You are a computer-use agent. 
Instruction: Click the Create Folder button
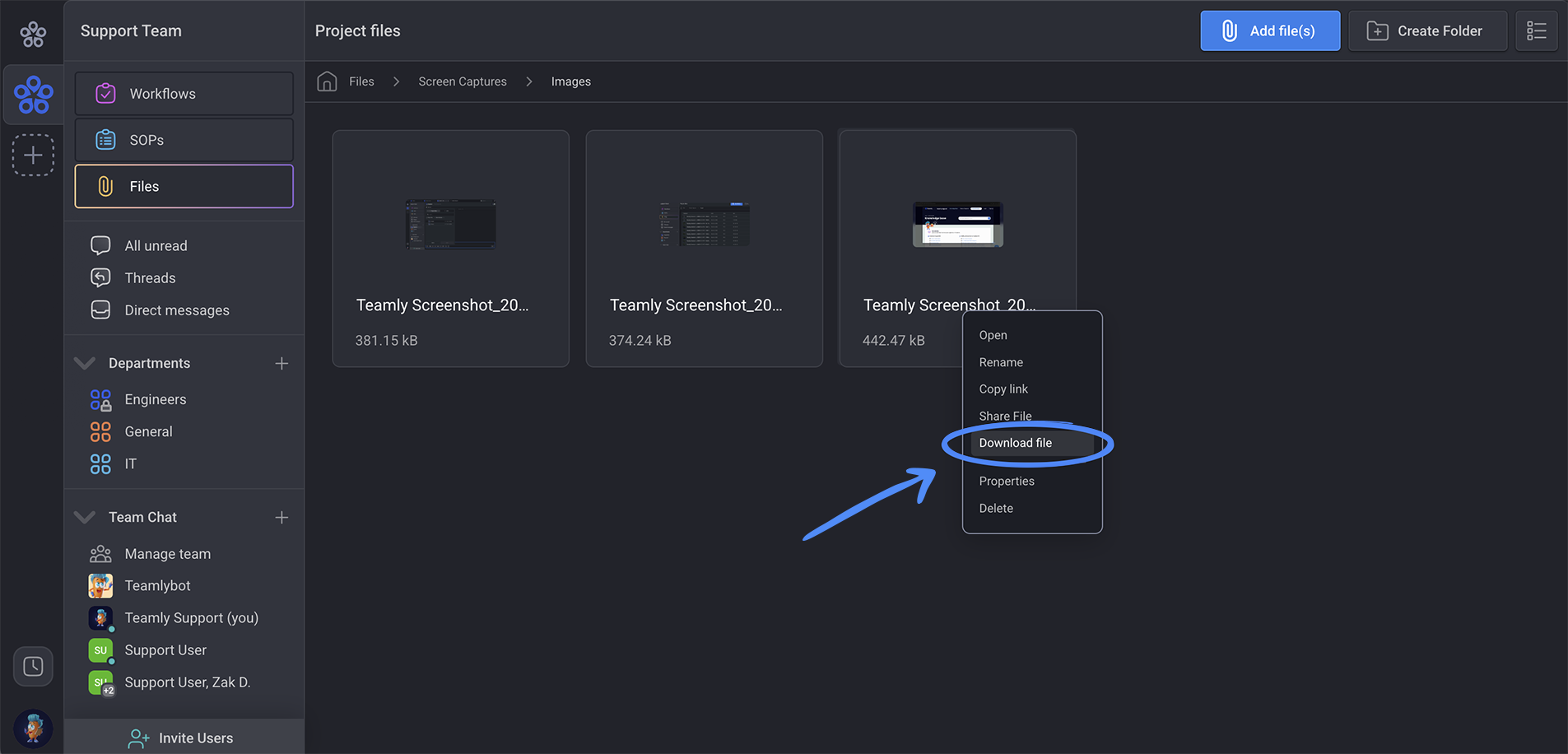[x=1427, y=31]
